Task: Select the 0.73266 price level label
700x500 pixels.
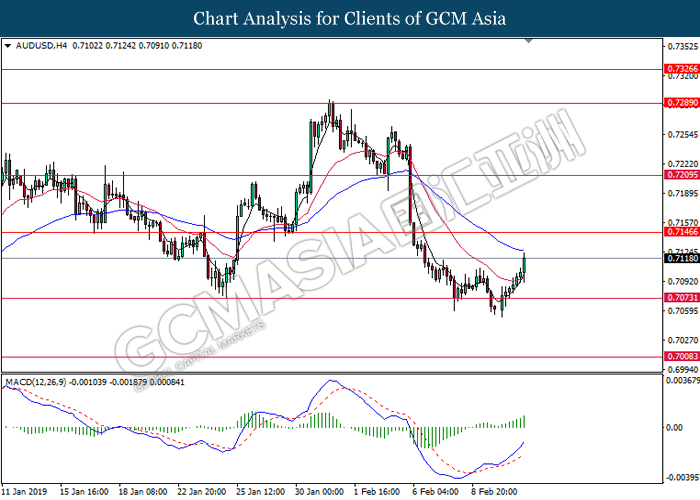Action: pyautogui.click(x=681, y=69)
